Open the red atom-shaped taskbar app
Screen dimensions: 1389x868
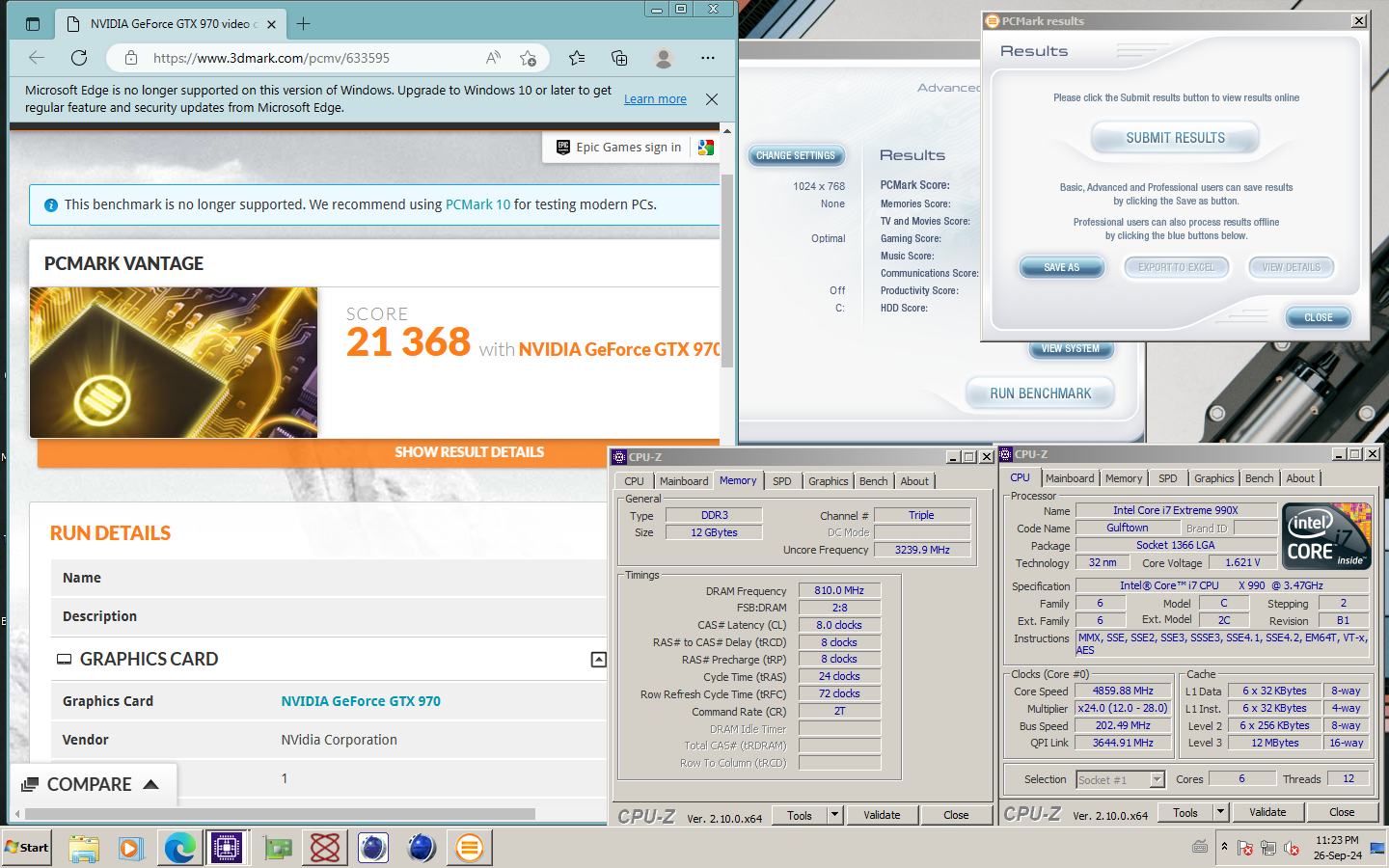coord(325,848)
